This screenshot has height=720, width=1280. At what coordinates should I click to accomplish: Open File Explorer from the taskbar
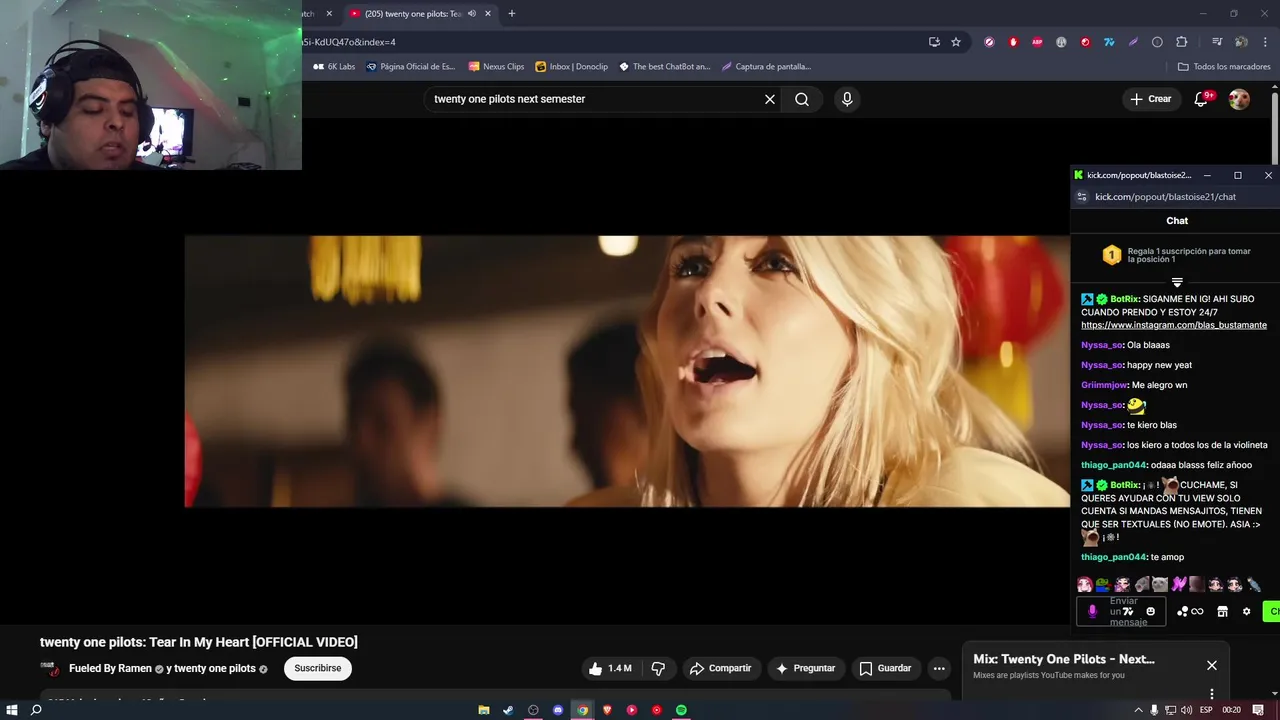tap(484, 710)
